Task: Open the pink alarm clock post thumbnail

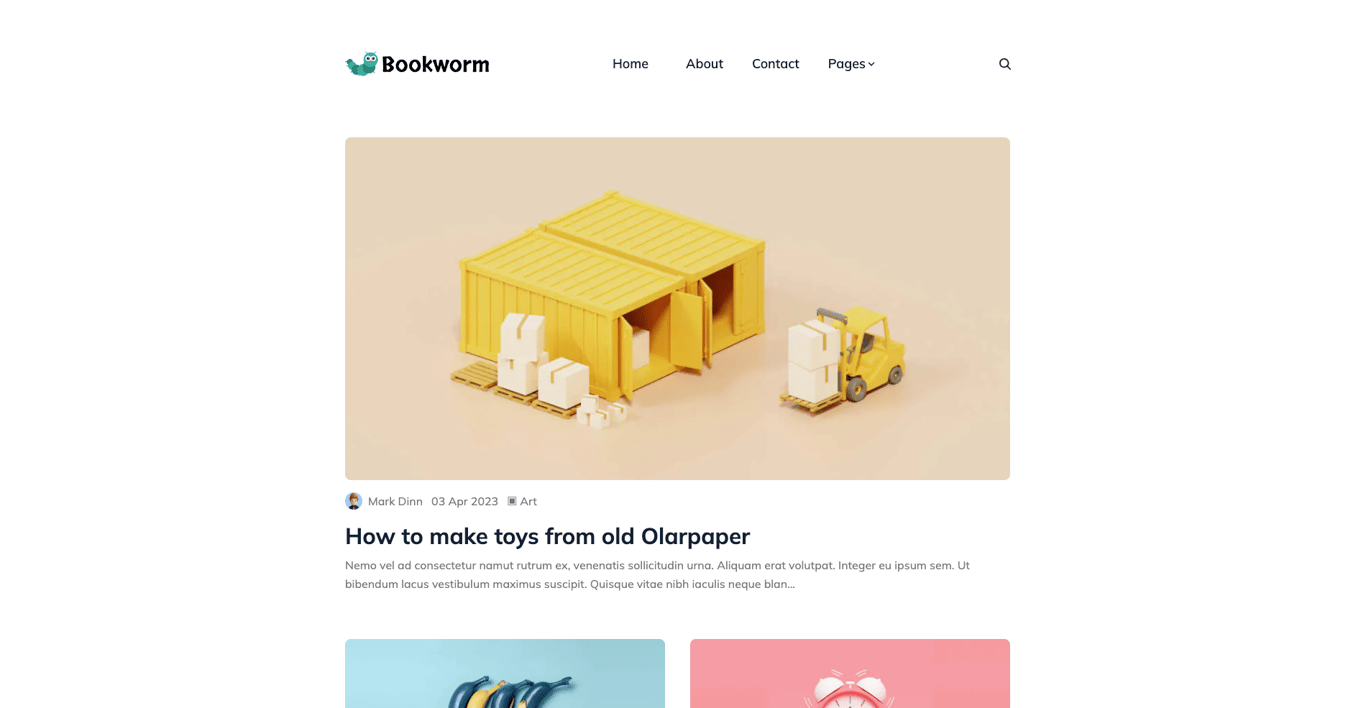Action: tap(850, 673)
